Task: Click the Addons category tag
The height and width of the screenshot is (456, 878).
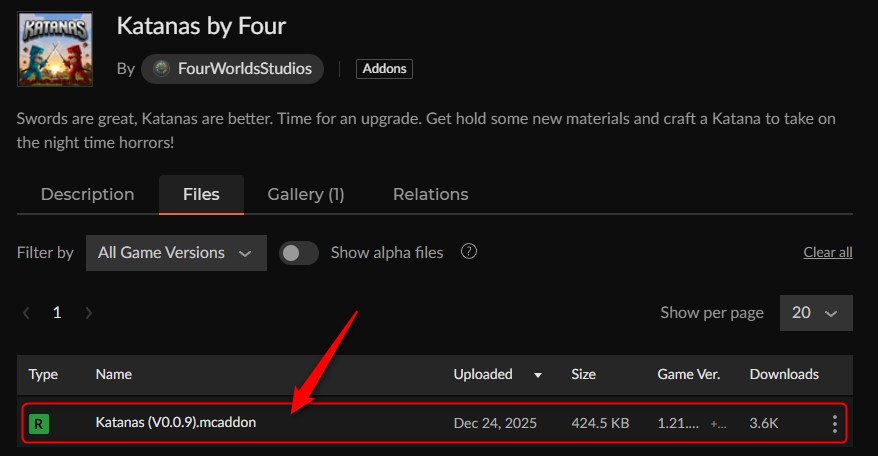Action: pyautogui.click(x=384, y=69)
